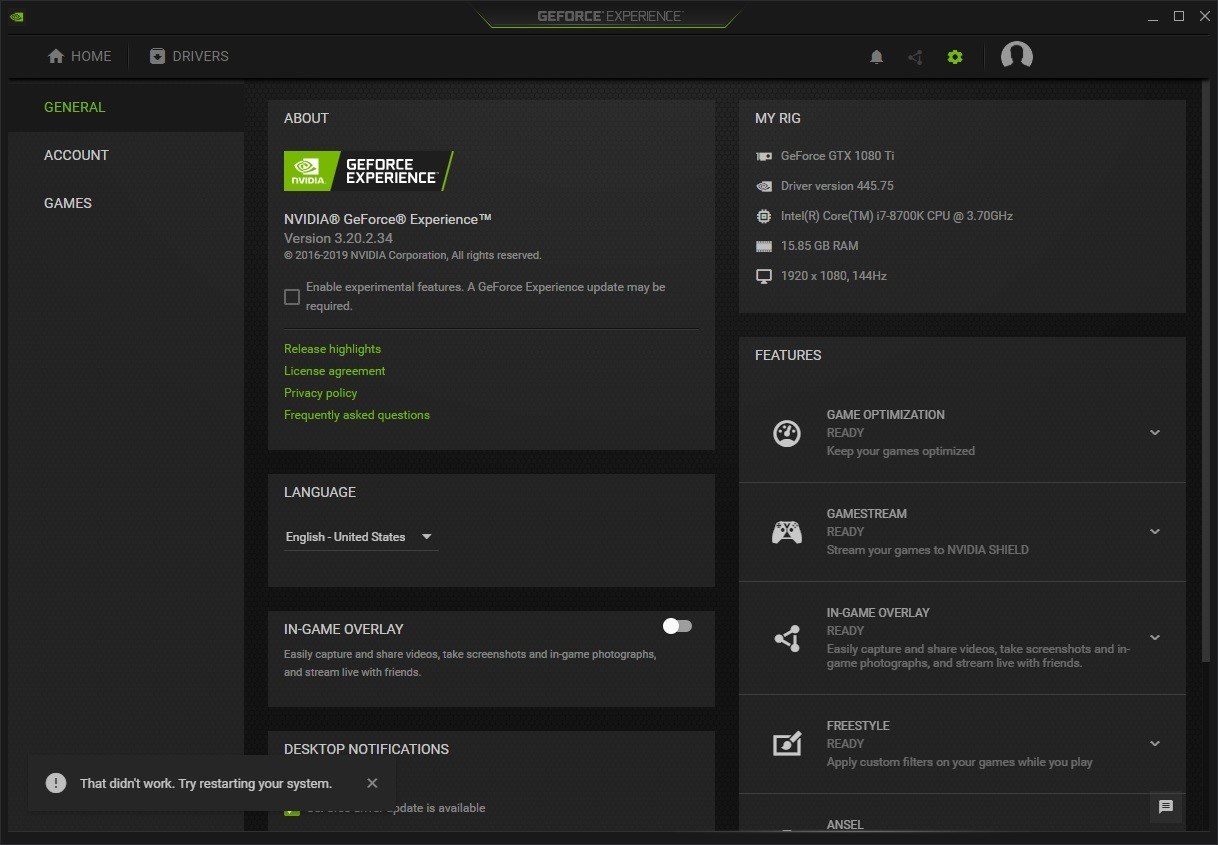The height and width of the screenshot is (845, 1218).
Task: Expand In-Game Overlay feature details
Action: [1155, 638]
